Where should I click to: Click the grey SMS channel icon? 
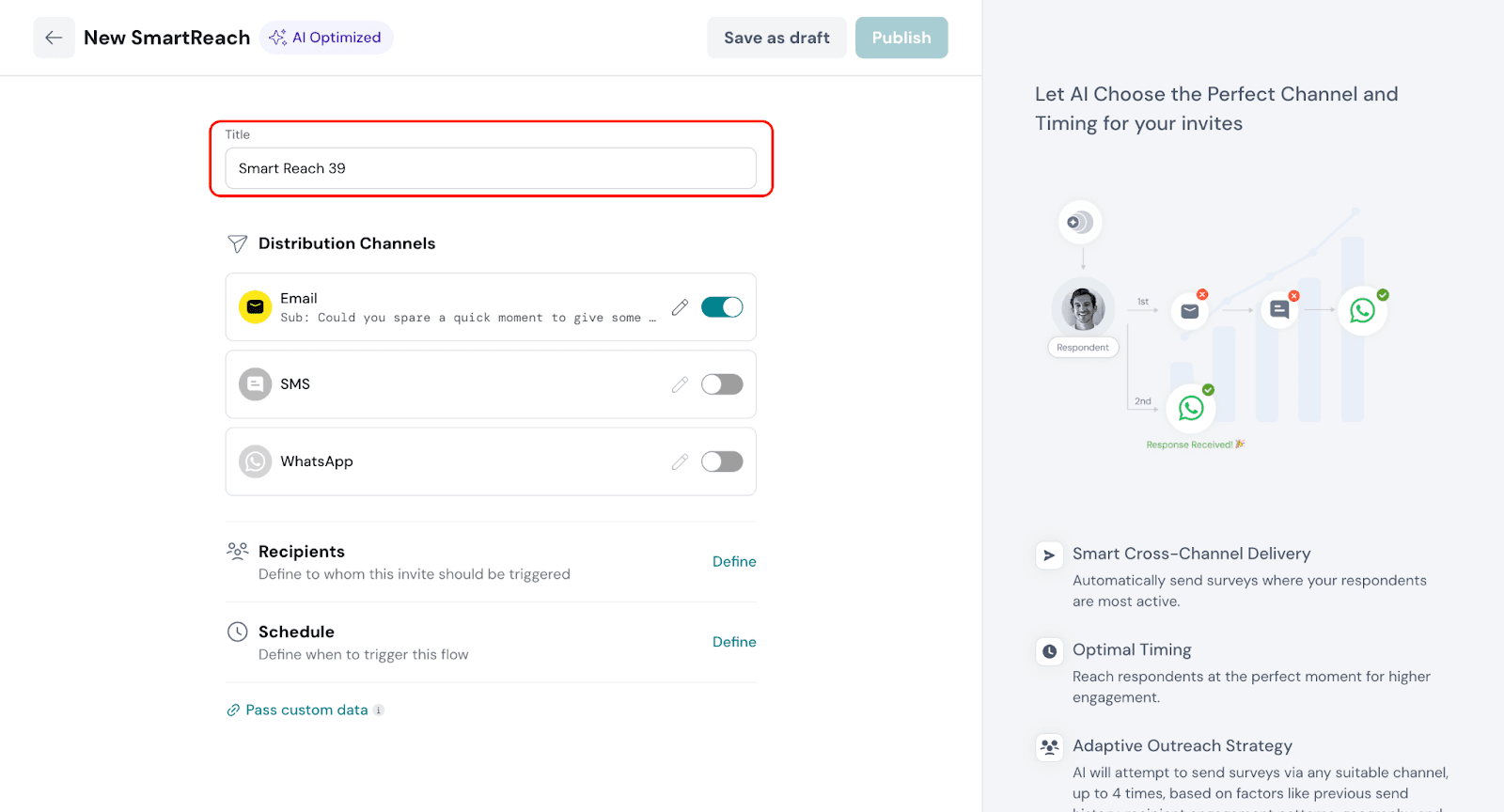click(x=255, y=384)
